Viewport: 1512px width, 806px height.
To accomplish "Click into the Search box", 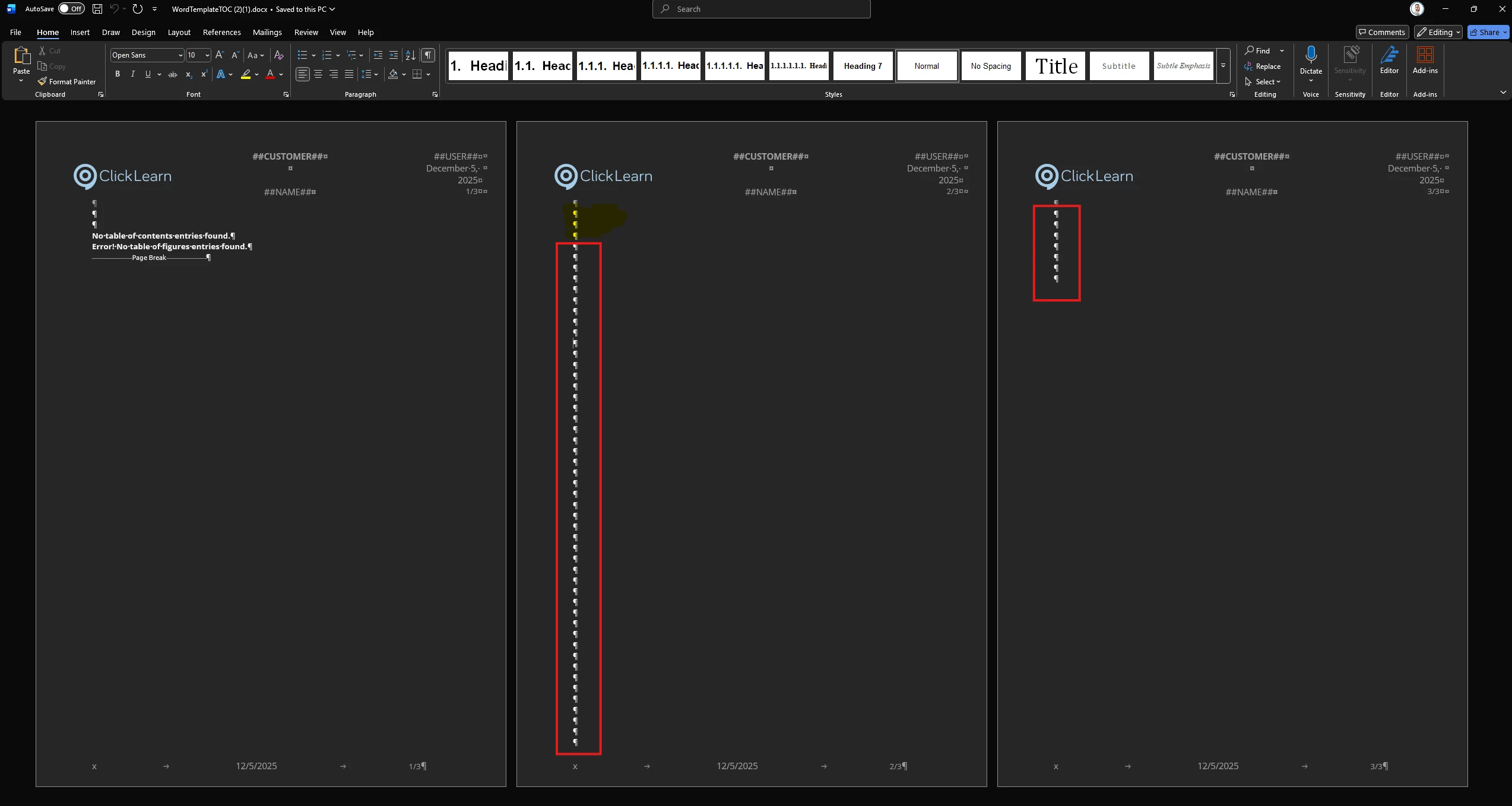I will 761,9.
